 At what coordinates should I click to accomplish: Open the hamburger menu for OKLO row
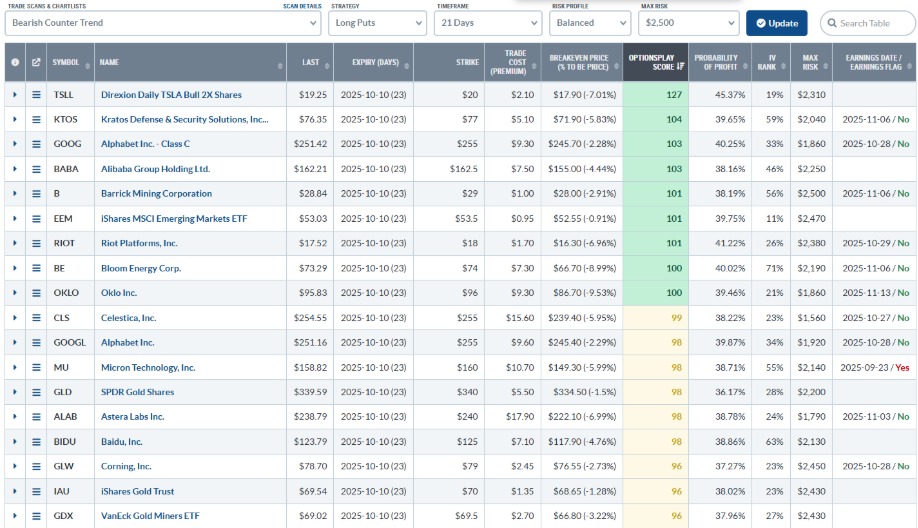click(36, 293)
